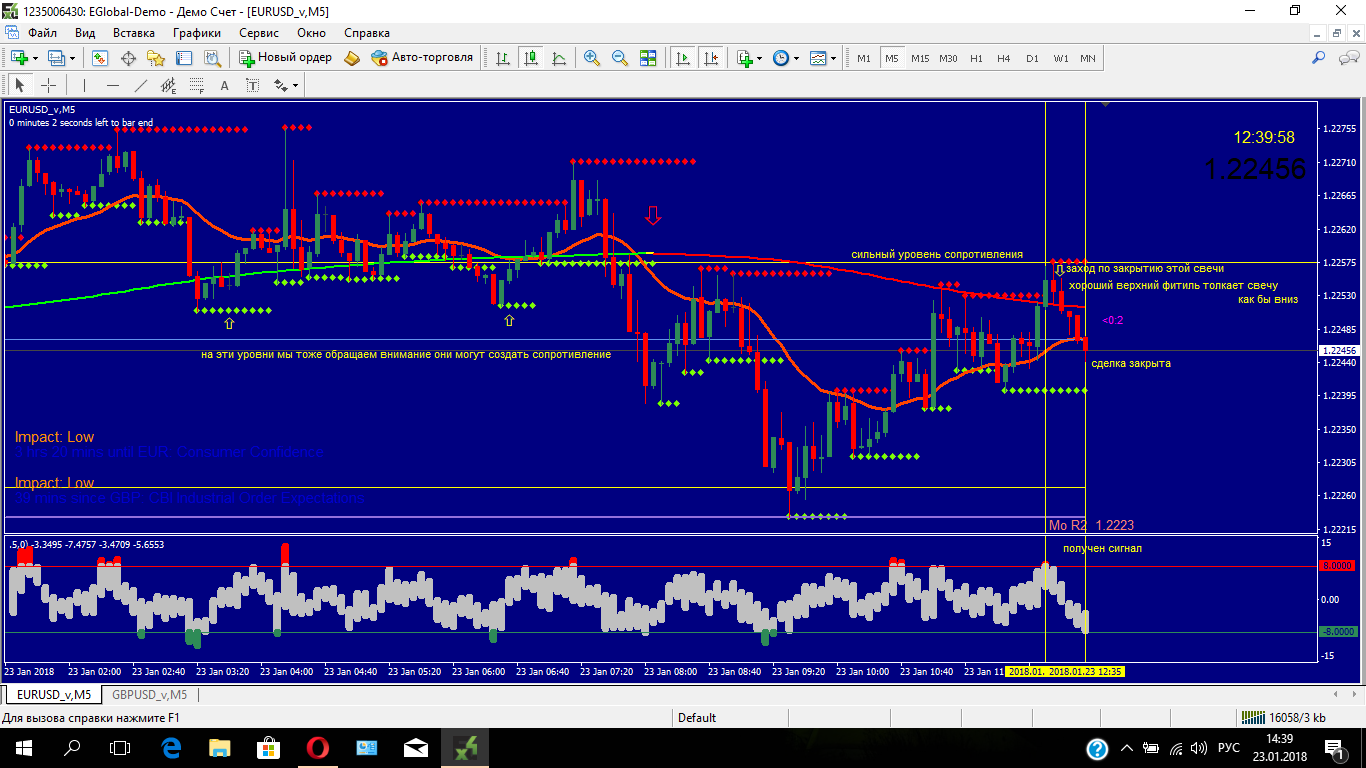This screenshot has height=768, width=1366.
Task: Open Opera browser from the taskbar
Action: (317, 747)
